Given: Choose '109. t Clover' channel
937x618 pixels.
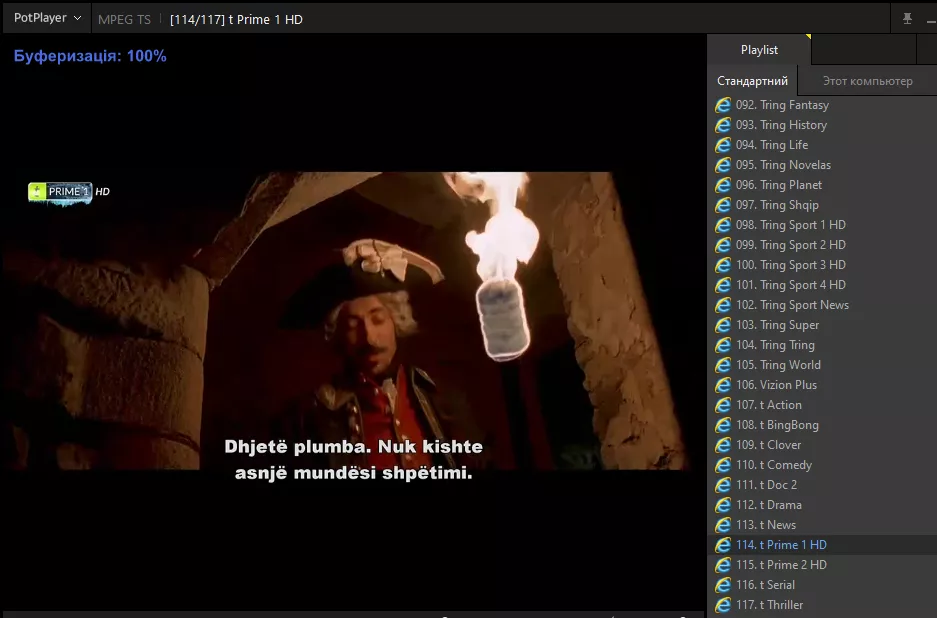Looking at the screenshot, I should coord(822,445).
